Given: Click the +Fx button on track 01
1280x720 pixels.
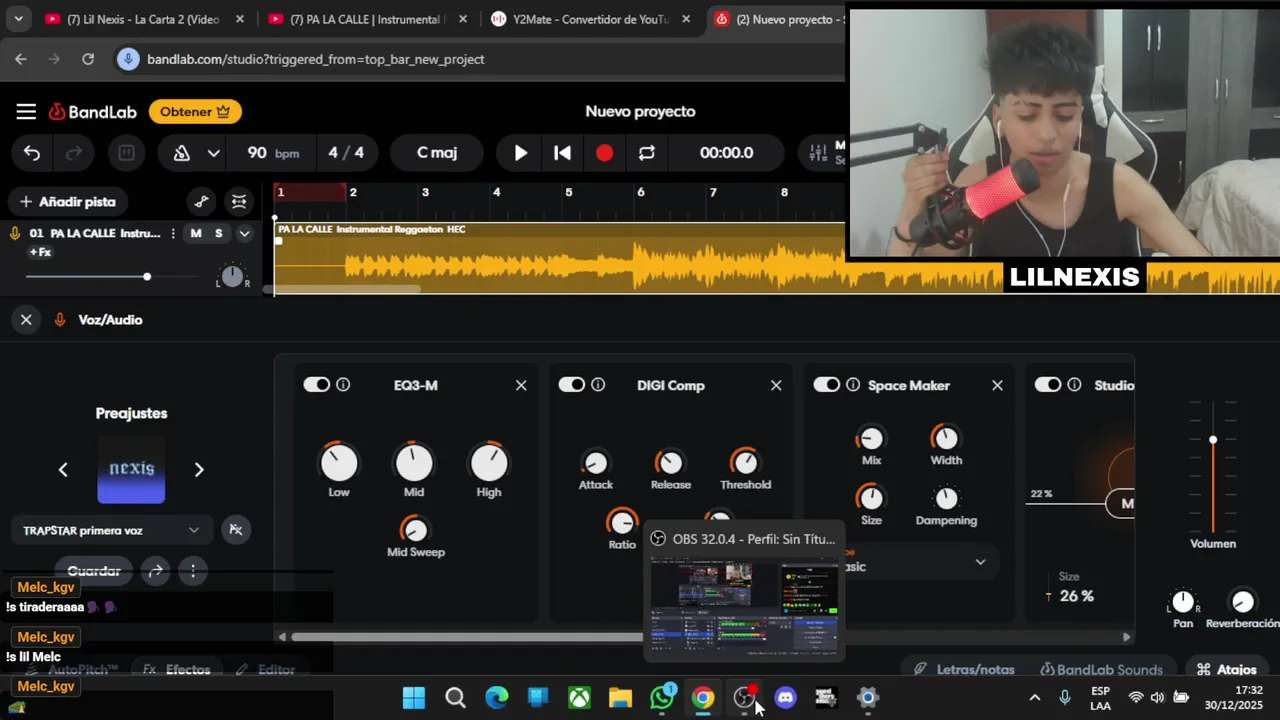Looking at the screenshot, I should (40, 252).
